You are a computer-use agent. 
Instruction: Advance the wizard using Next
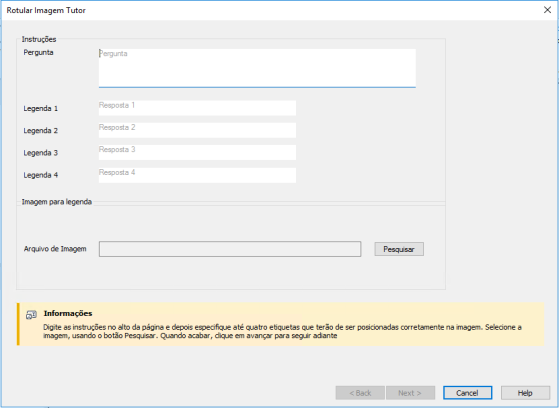point(410,393)
